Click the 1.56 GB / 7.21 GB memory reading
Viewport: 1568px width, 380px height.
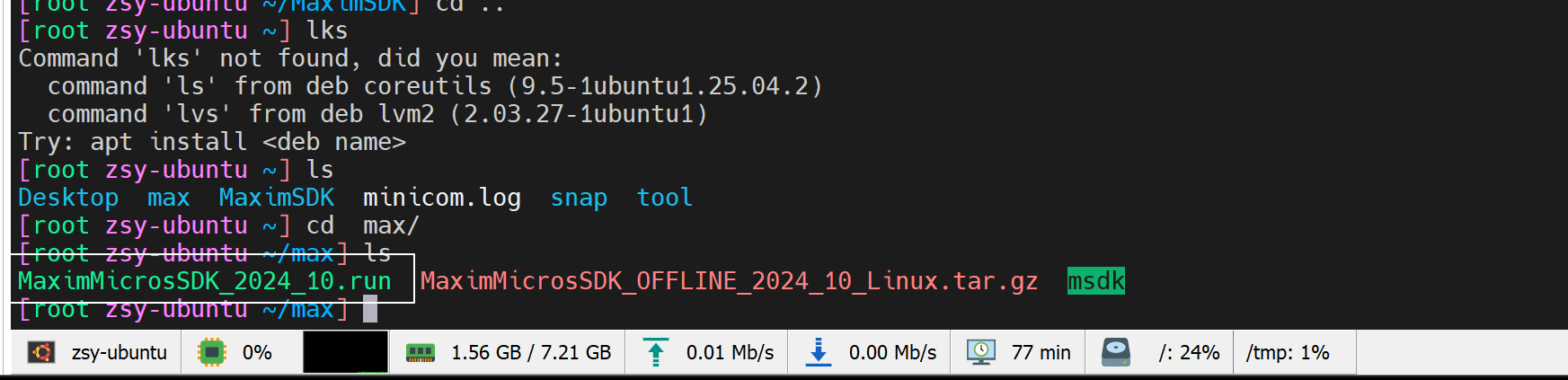(x=531, y=352)
